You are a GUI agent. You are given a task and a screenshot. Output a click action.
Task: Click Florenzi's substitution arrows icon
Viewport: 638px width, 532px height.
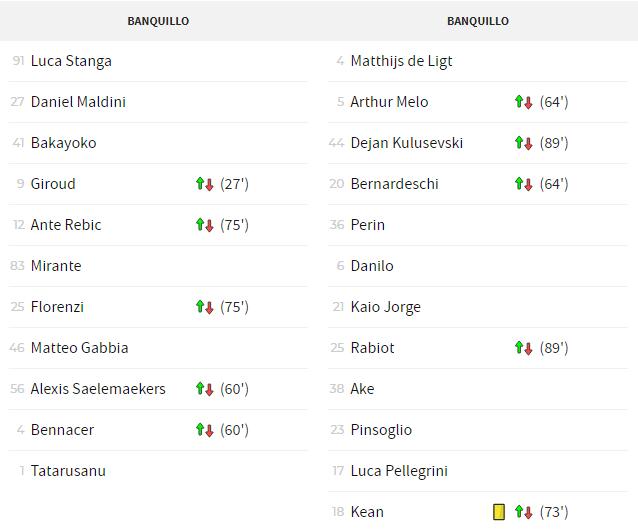click(x=205, y=307)
